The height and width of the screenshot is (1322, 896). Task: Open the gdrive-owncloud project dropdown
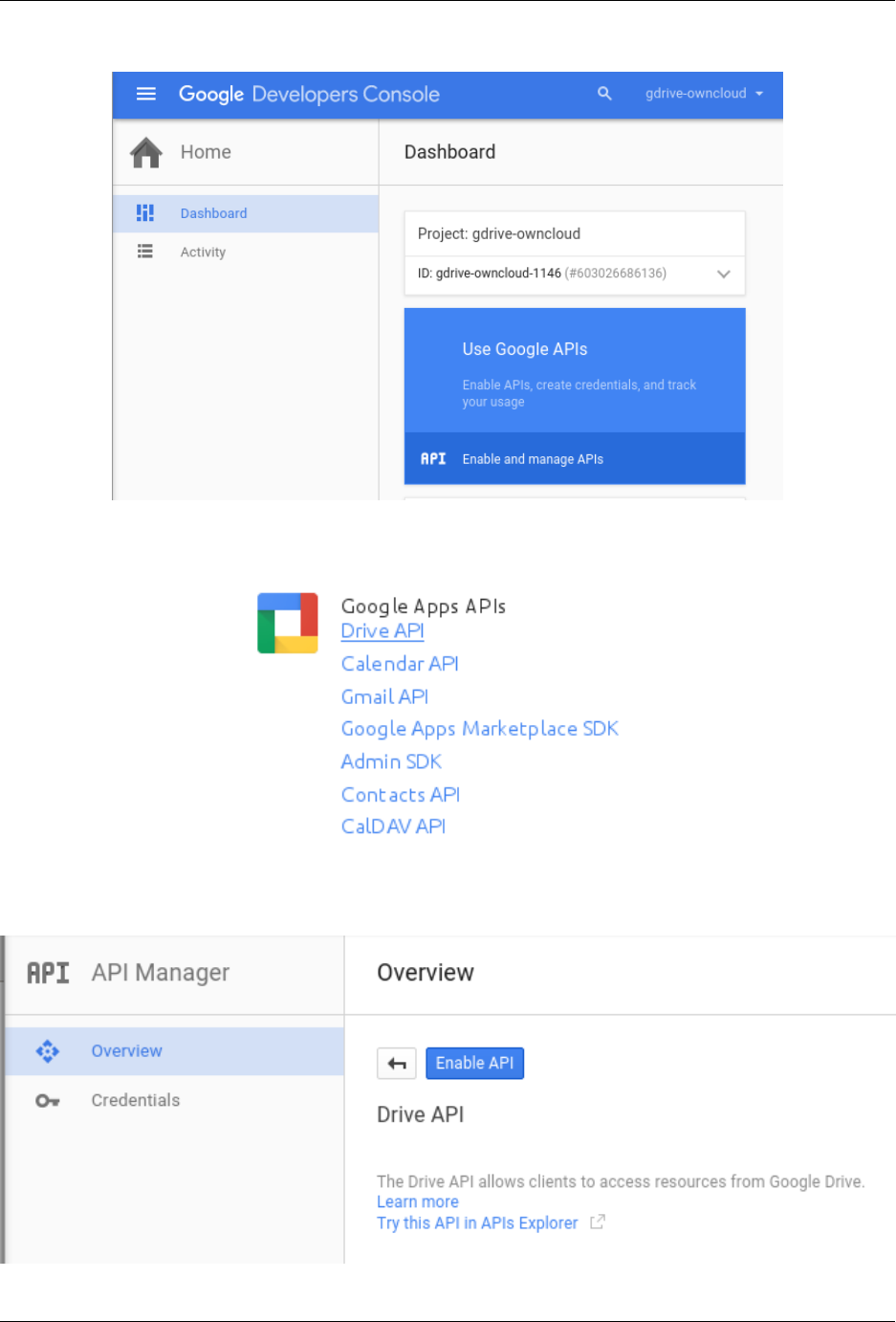click(x=705, y=94)
